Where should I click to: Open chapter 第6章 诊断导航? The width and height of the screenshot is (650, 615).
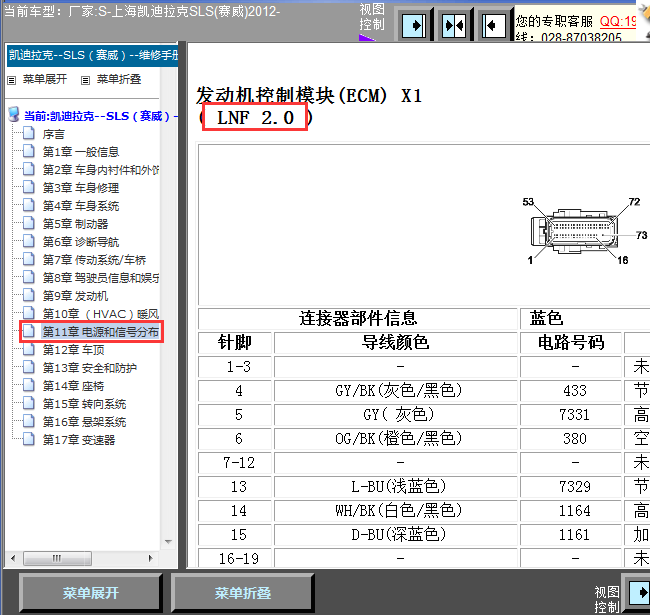click(x=81, y=242)
